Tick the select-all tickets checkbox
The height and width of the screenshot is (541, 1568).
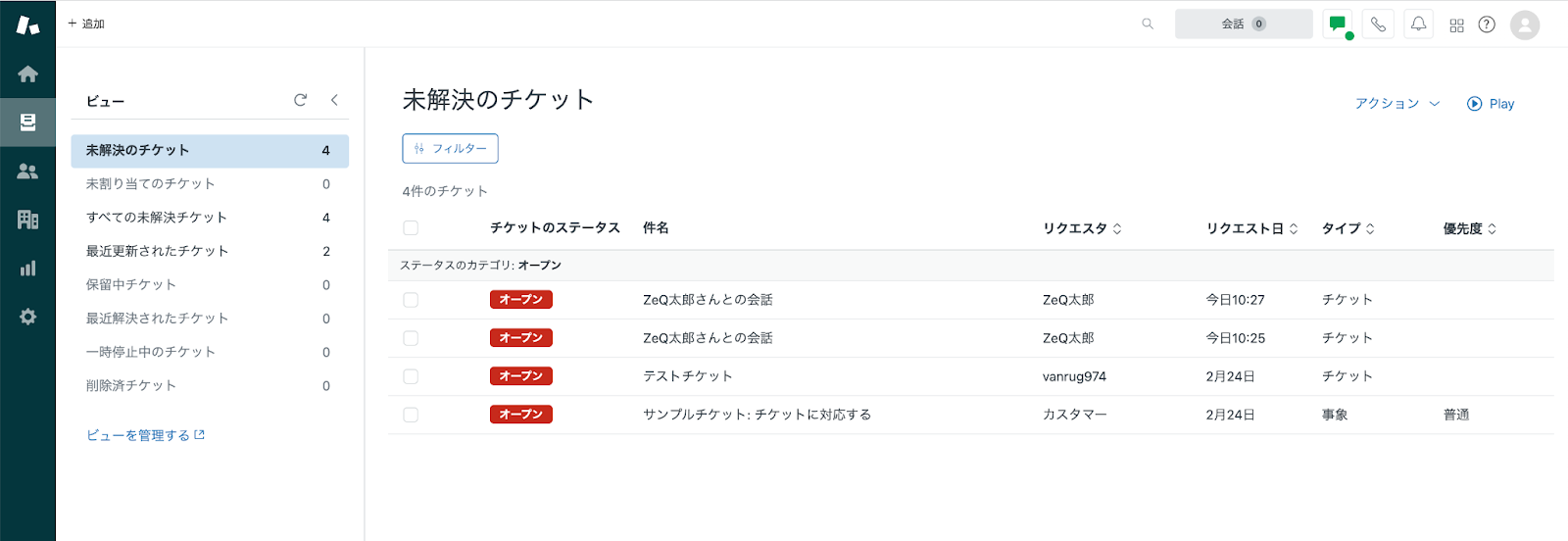pyautogui.click(x=411, y=228)
